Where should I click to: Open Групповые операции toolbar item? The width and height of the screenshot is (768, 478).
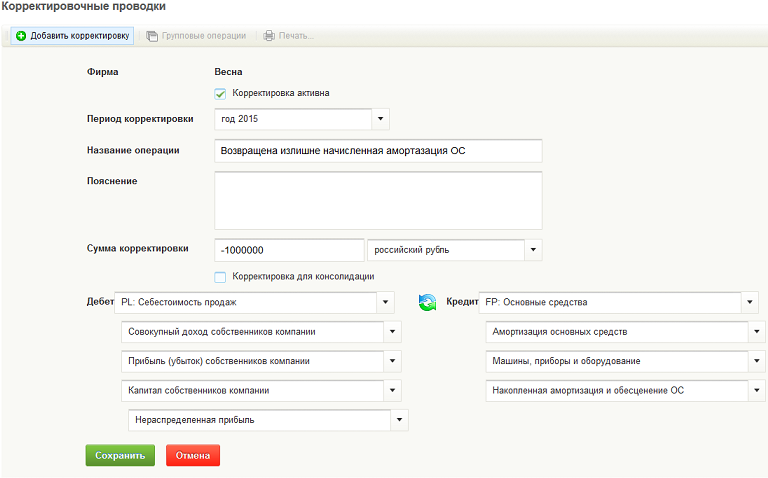(196, 36)
